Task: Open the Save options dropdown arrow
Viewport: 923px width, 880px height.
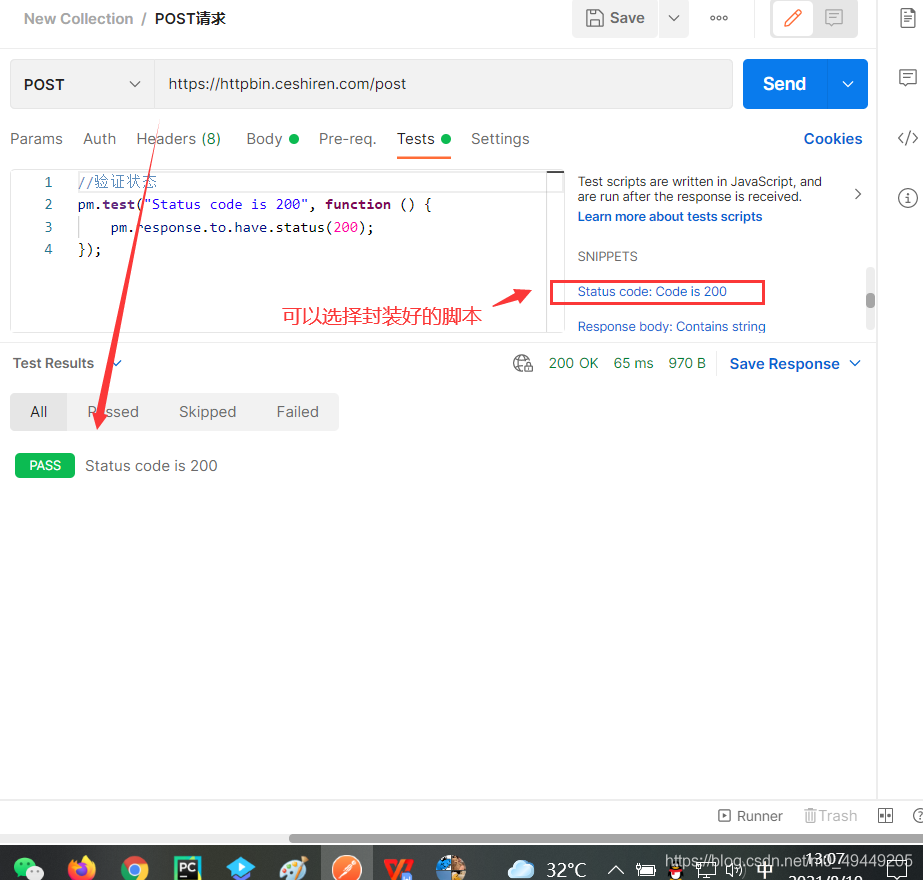Action: pyautogui.click(x=674, y=18)
